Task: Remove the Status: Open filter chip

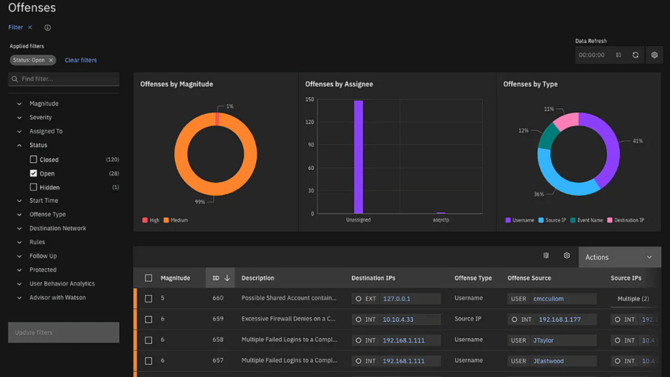Action: click(x=51, y=60)
